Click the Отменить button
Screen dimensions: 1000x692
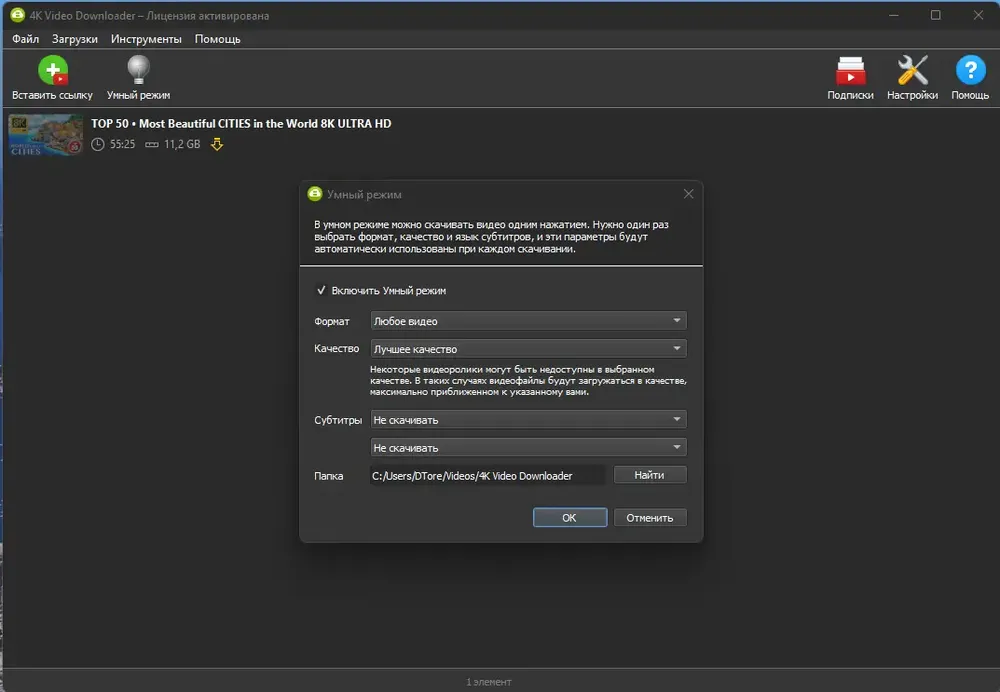650,517
